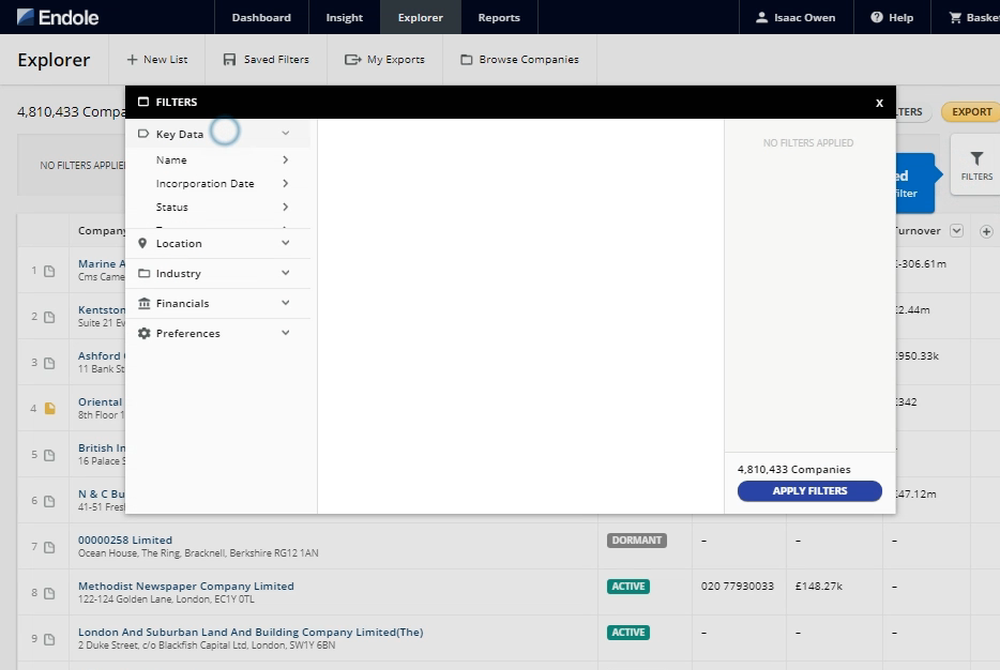Viewport: 1000px width, 670px height.
Task: Click the Financials bank icon
Action: (144, 303)
